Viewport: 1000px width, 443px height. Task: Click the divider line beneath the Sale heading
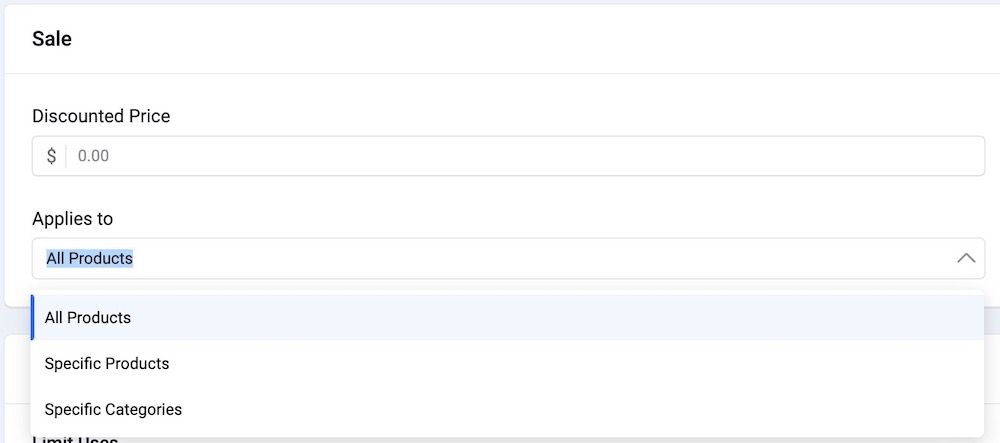[x=500, y=73]
